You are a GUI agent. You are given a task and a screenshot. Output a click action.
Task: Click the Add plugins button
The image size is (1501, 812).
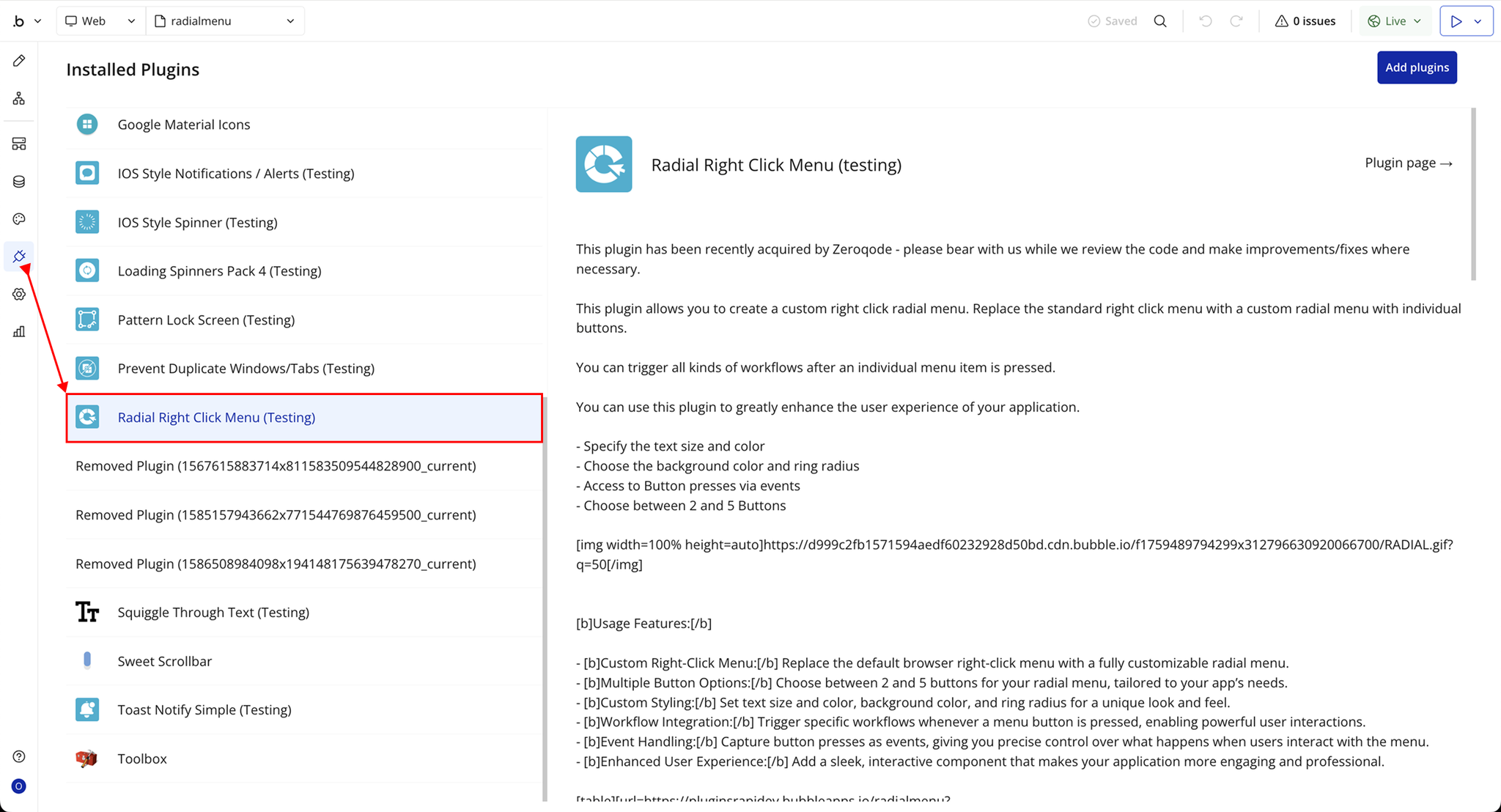coord(1416,67)
